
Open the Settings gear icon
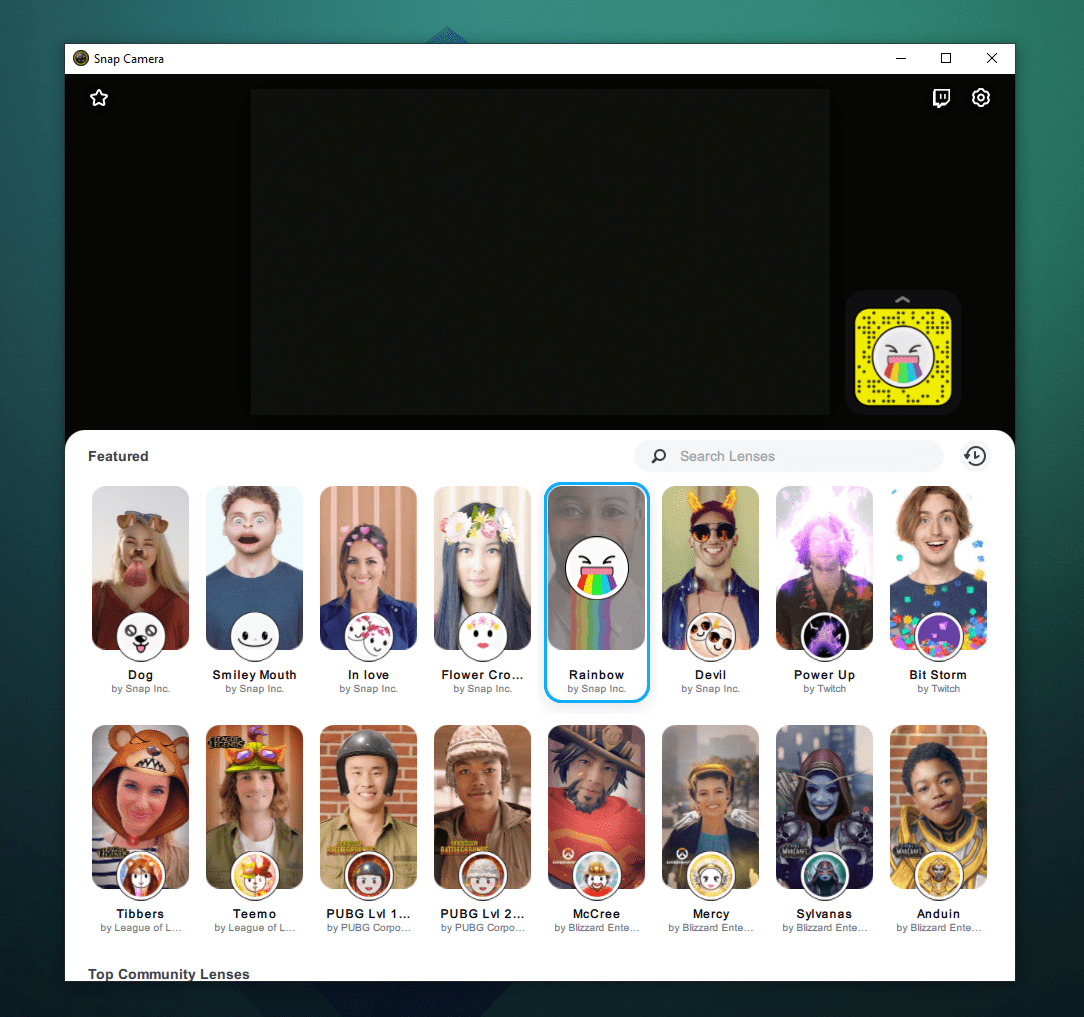coord(980,97)
